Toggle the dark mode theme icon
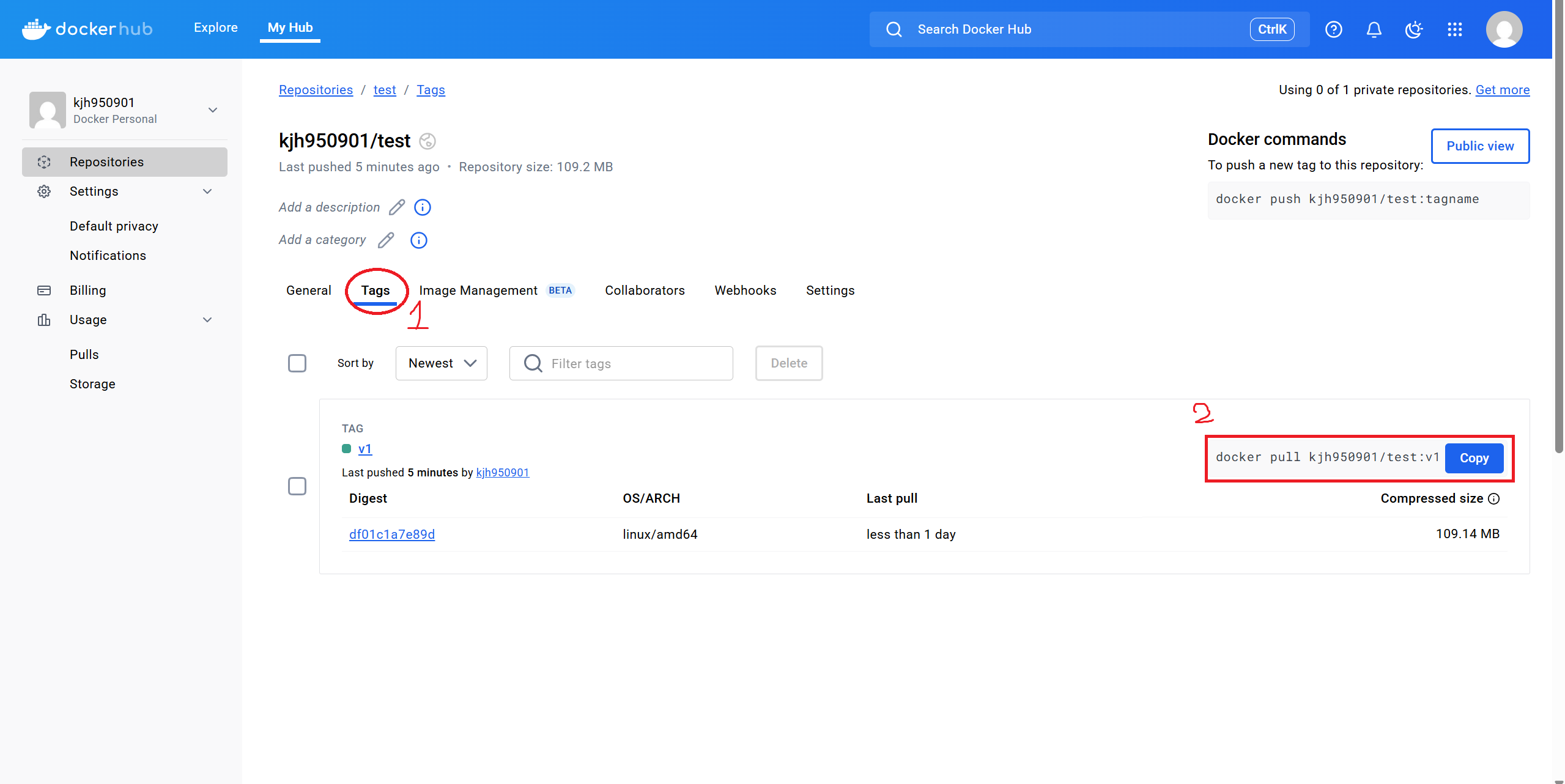 [x=1414, y=29]
